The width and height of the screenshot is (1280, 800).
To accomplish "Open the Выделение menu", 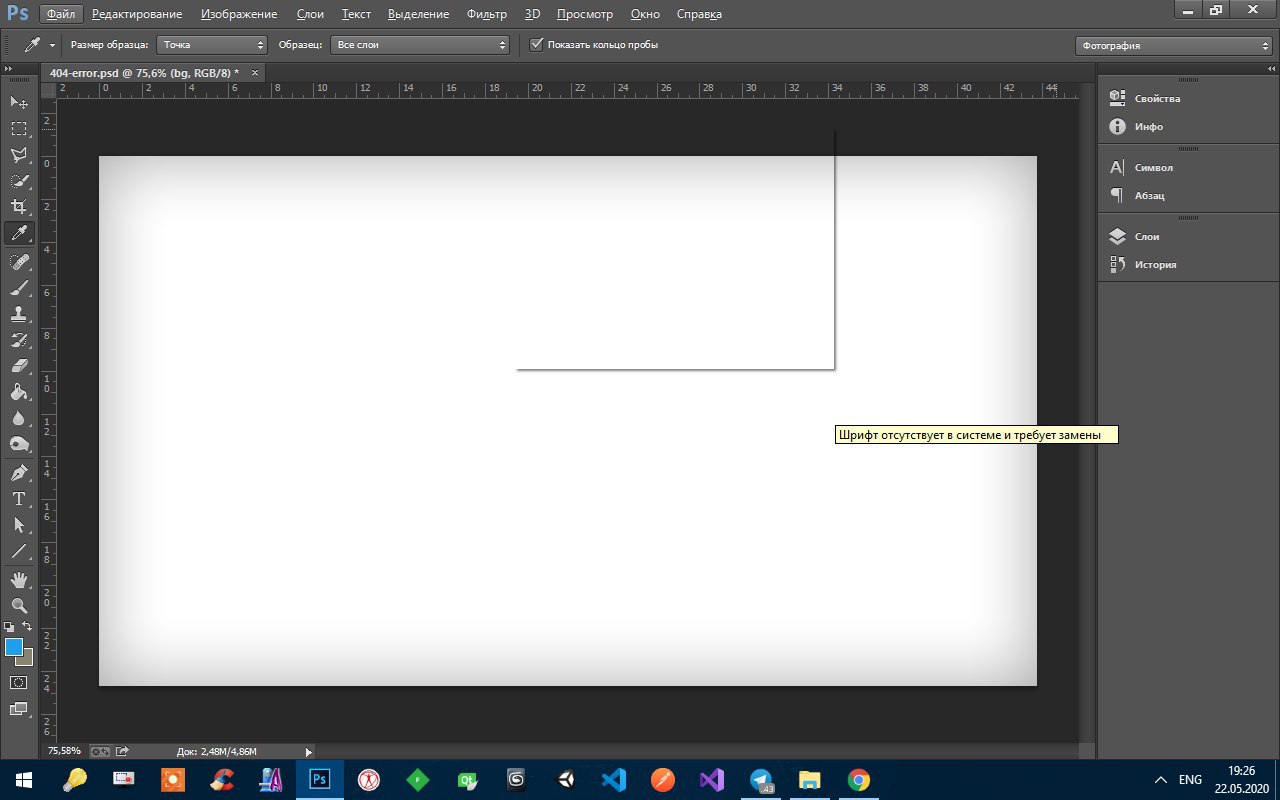I will 418,14.
